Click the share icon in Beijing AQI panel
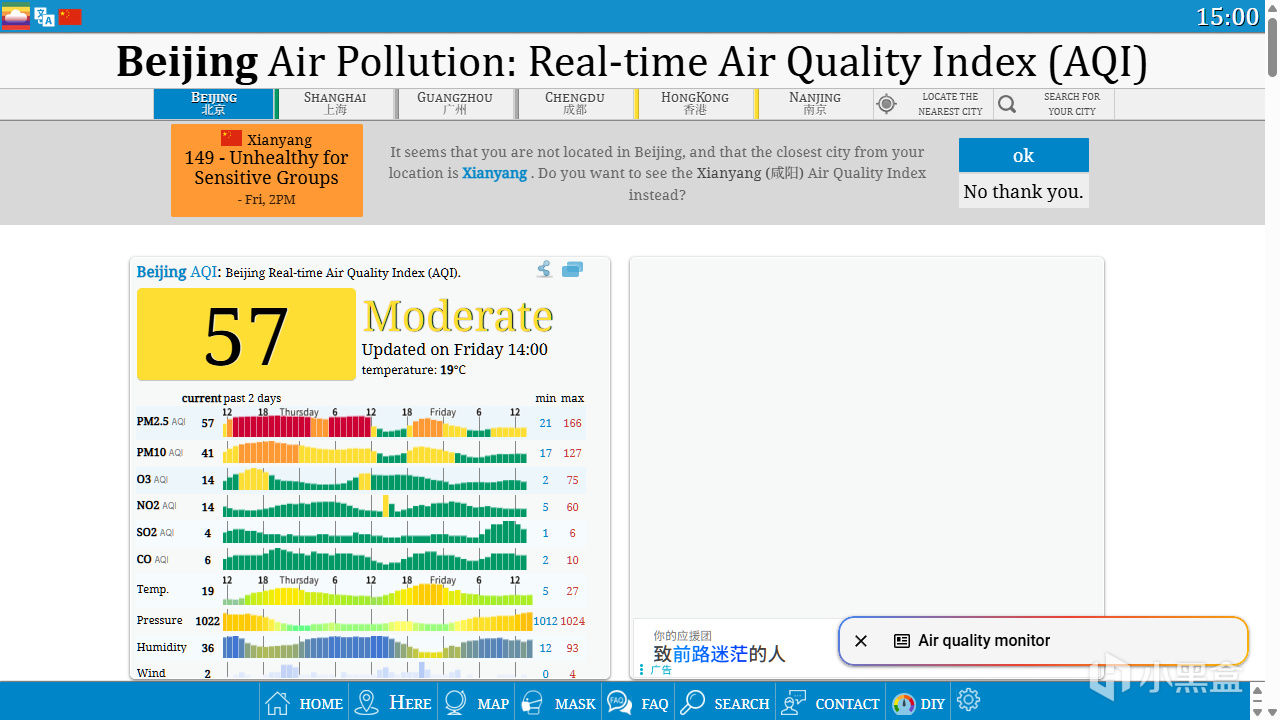 pyautogui.click(x=544, y=269)
